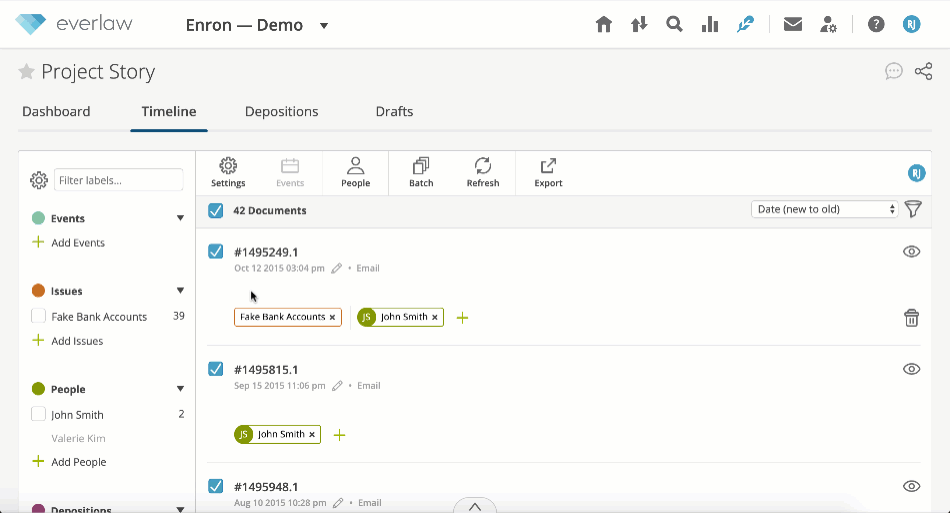This screenshot has width=950, height=513.
Task: Collapse the People label section
Action: [x=180, y=389]
